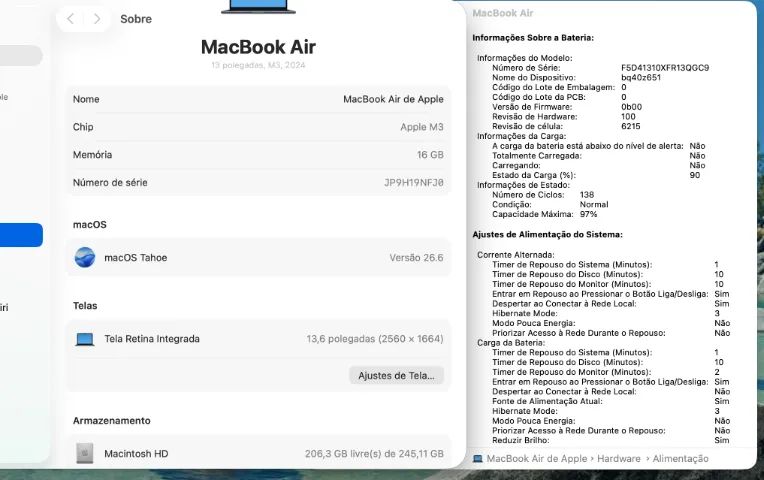Click the Tela Retina Integrada display icon
Image resolution: width=764 pixels, height=480 pixels.
[x=85, y=339]
